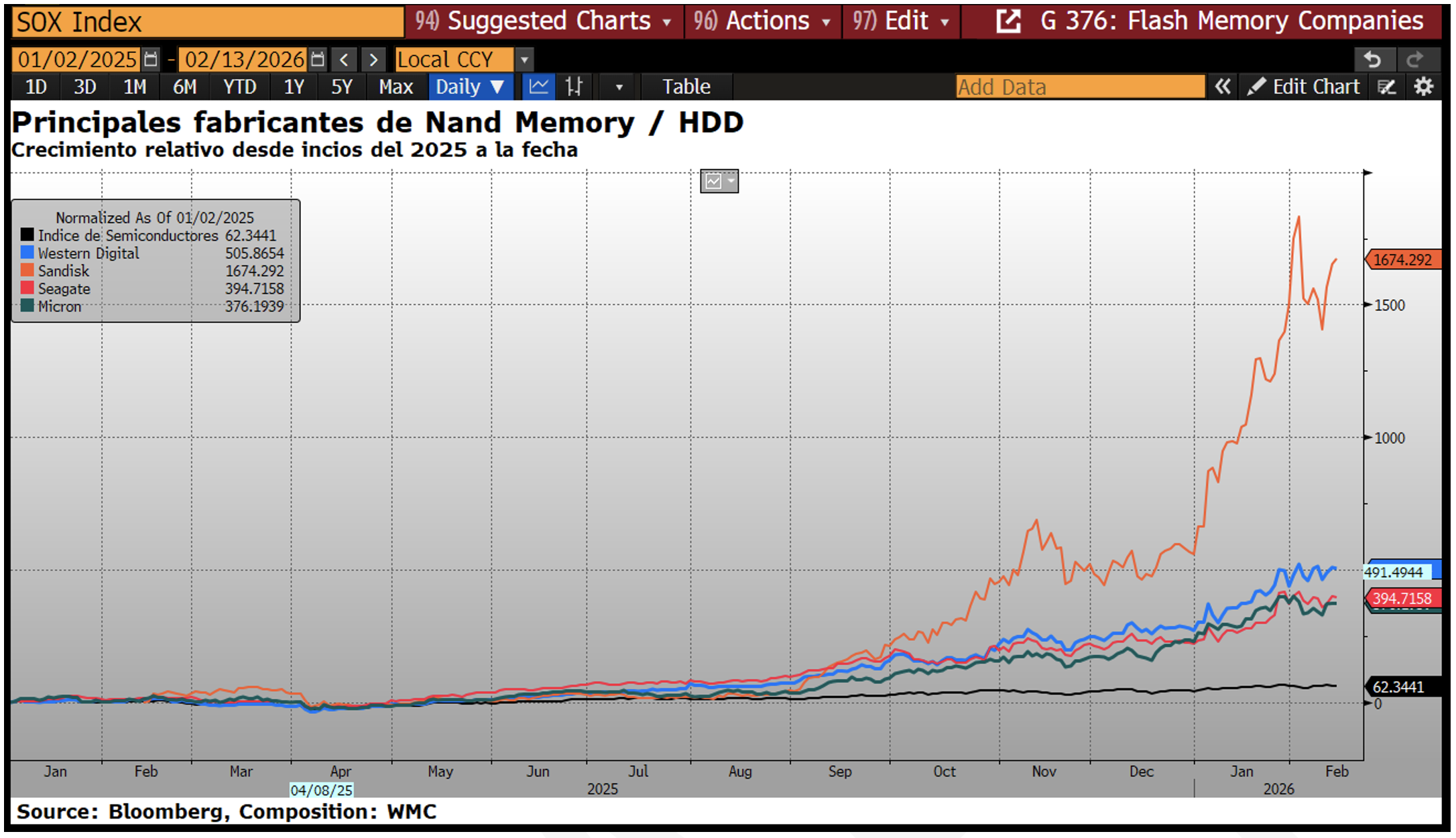Open the end date calendar icon
The width and height of the screenshot is (1456, 838).
(x=318, y=60)
